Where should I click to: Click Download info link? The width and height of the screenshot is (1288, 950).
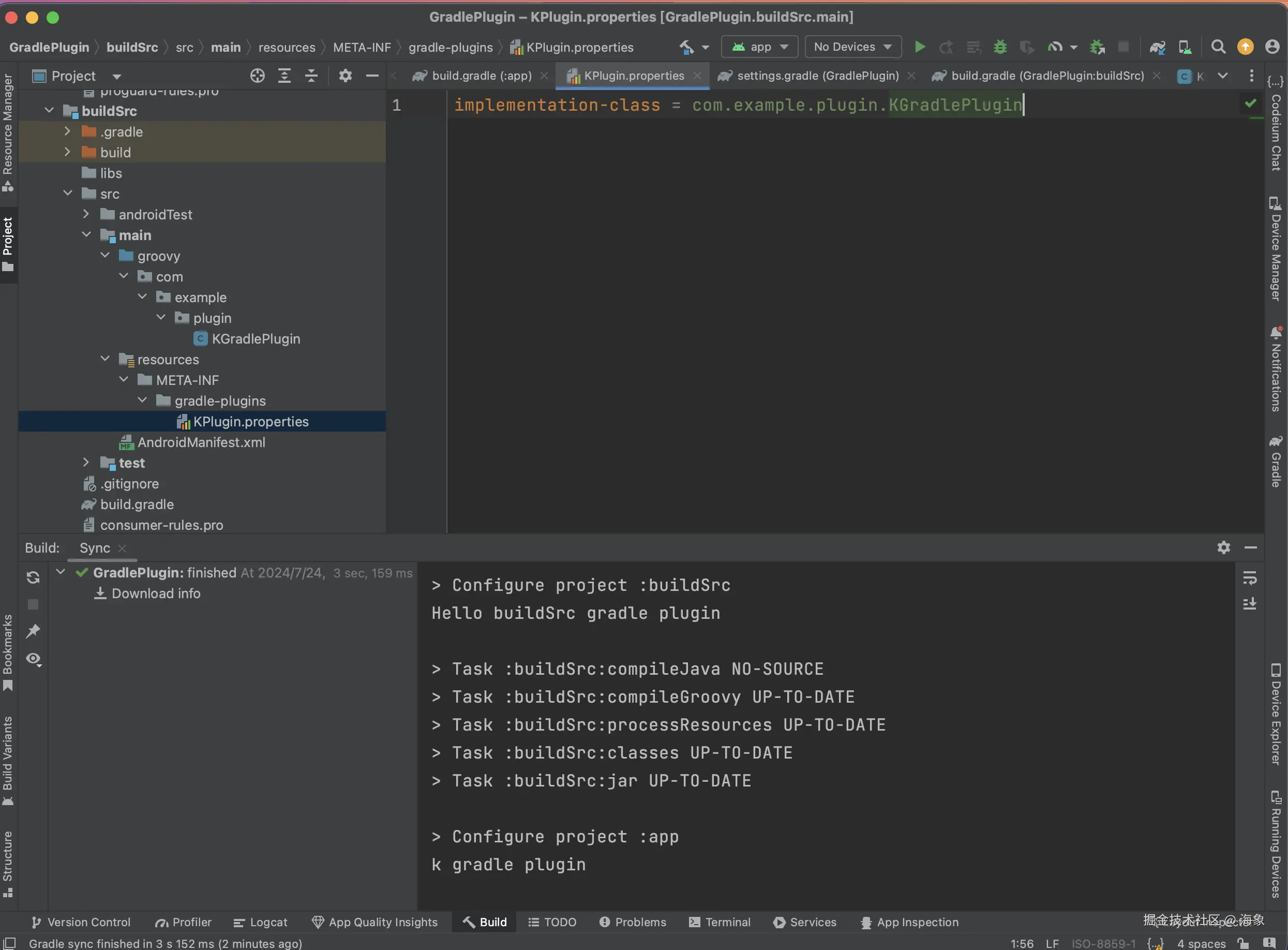[155, 593]
